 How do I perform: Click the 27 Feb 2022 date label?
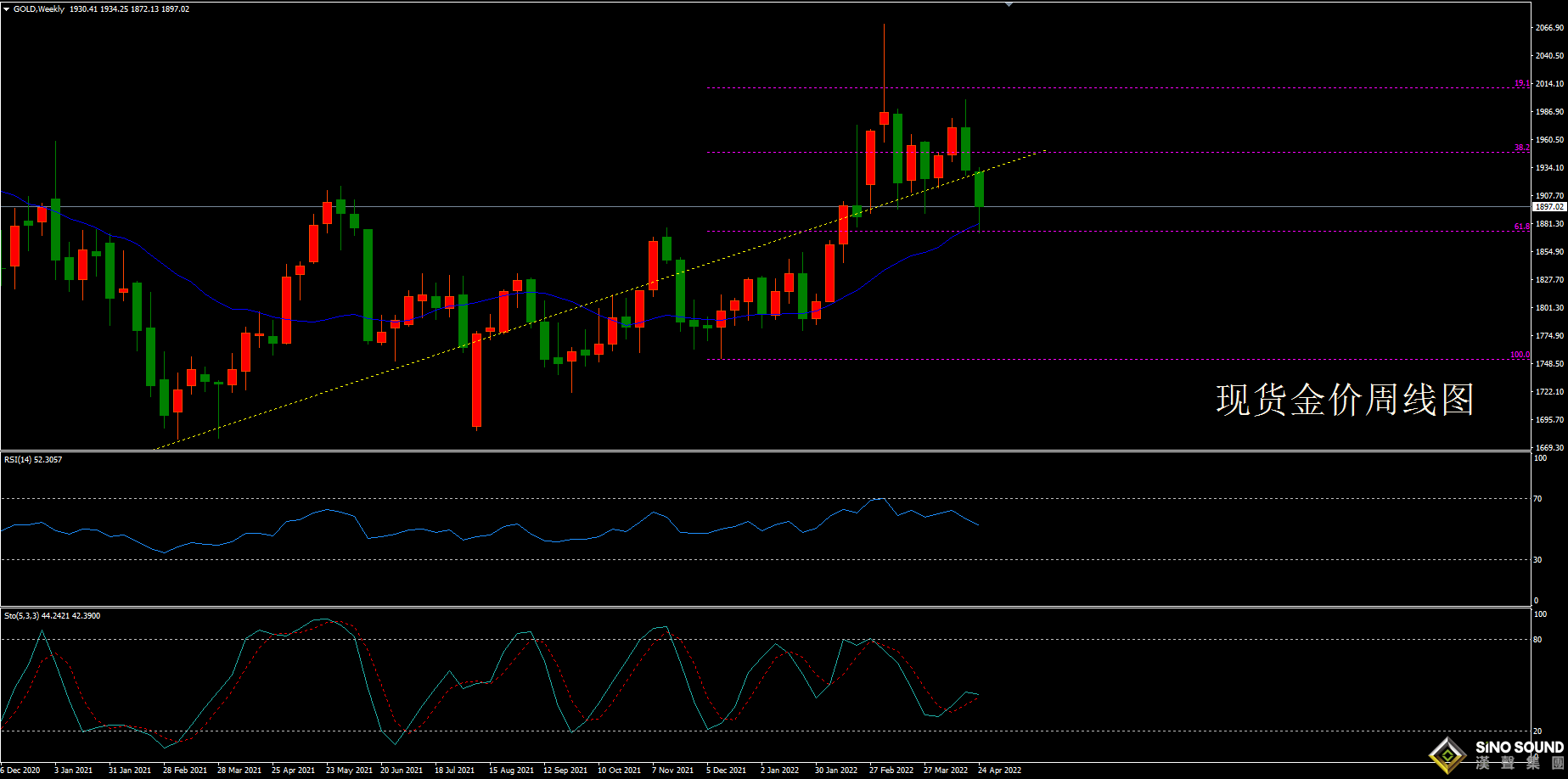coord(891,771)
